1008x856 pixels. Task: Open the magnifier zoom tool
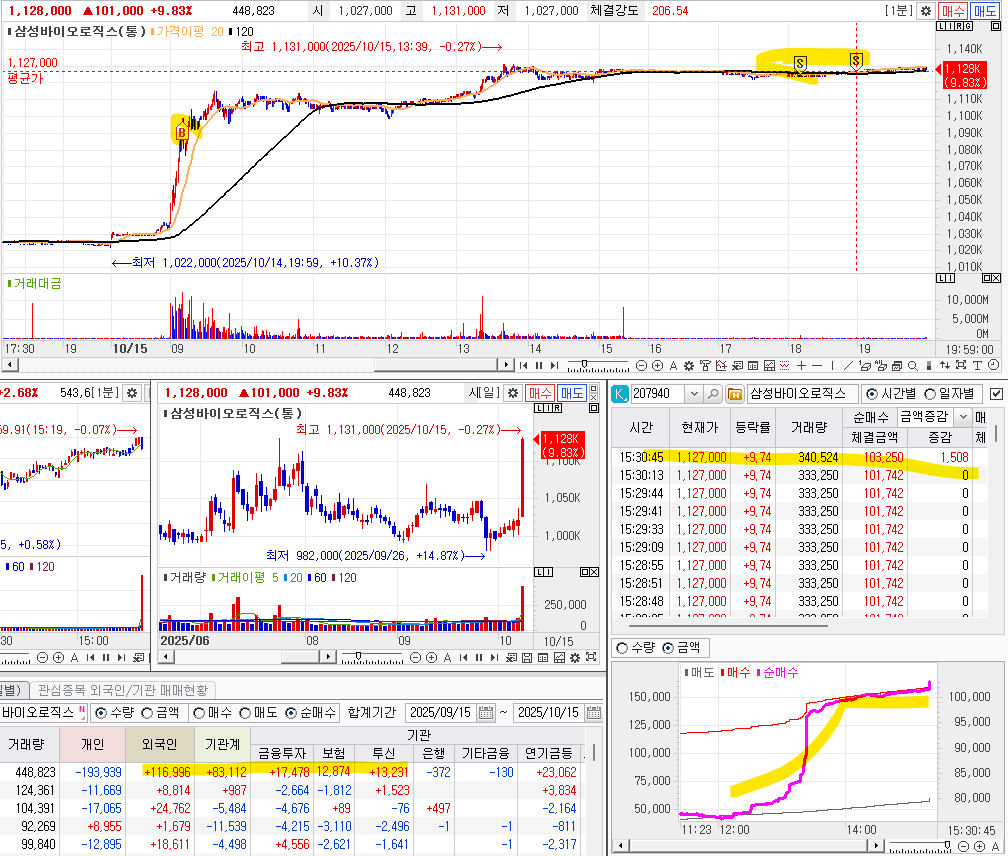pos(912,366)
